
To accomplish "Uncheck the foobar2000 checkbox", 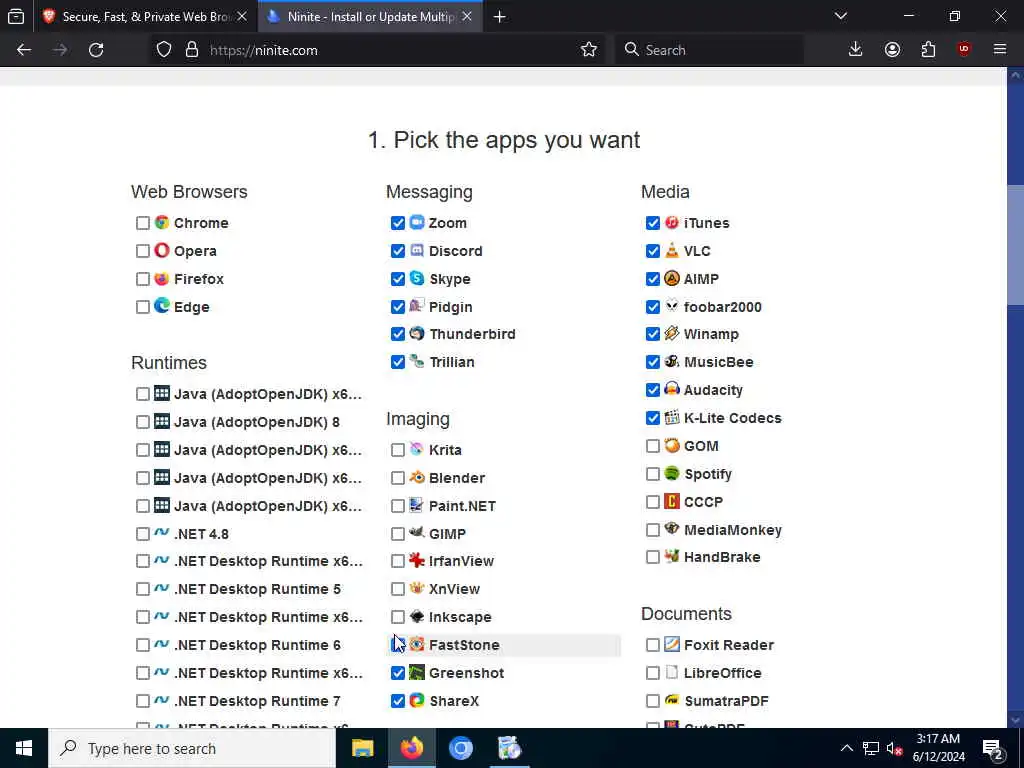I will coord(653,307).
